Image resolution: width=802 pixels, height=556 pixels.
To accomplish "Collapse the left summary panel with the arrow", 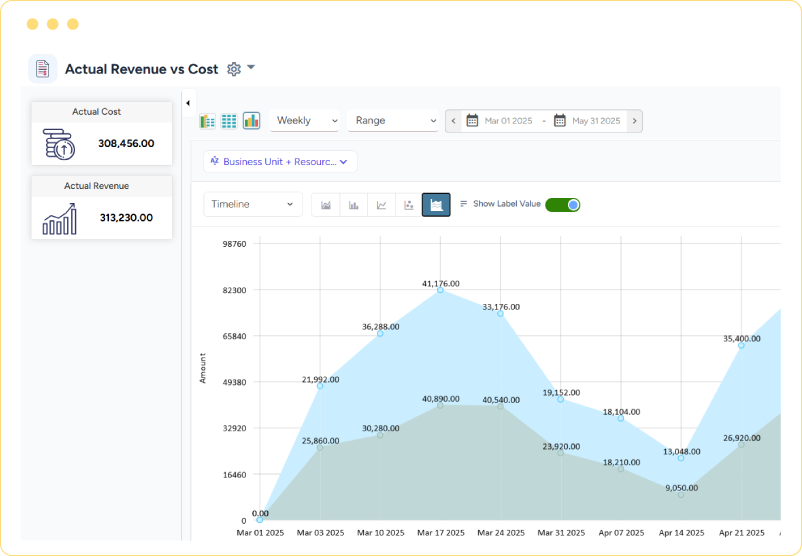I will [x=188, y=103].
